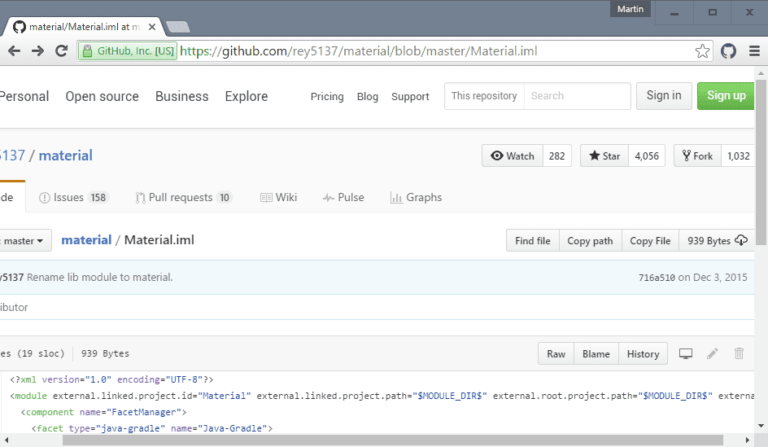This screenshot has height=447, width=768.
Task: Open the GitHub Blog link
Action: [x=367, y=96]
